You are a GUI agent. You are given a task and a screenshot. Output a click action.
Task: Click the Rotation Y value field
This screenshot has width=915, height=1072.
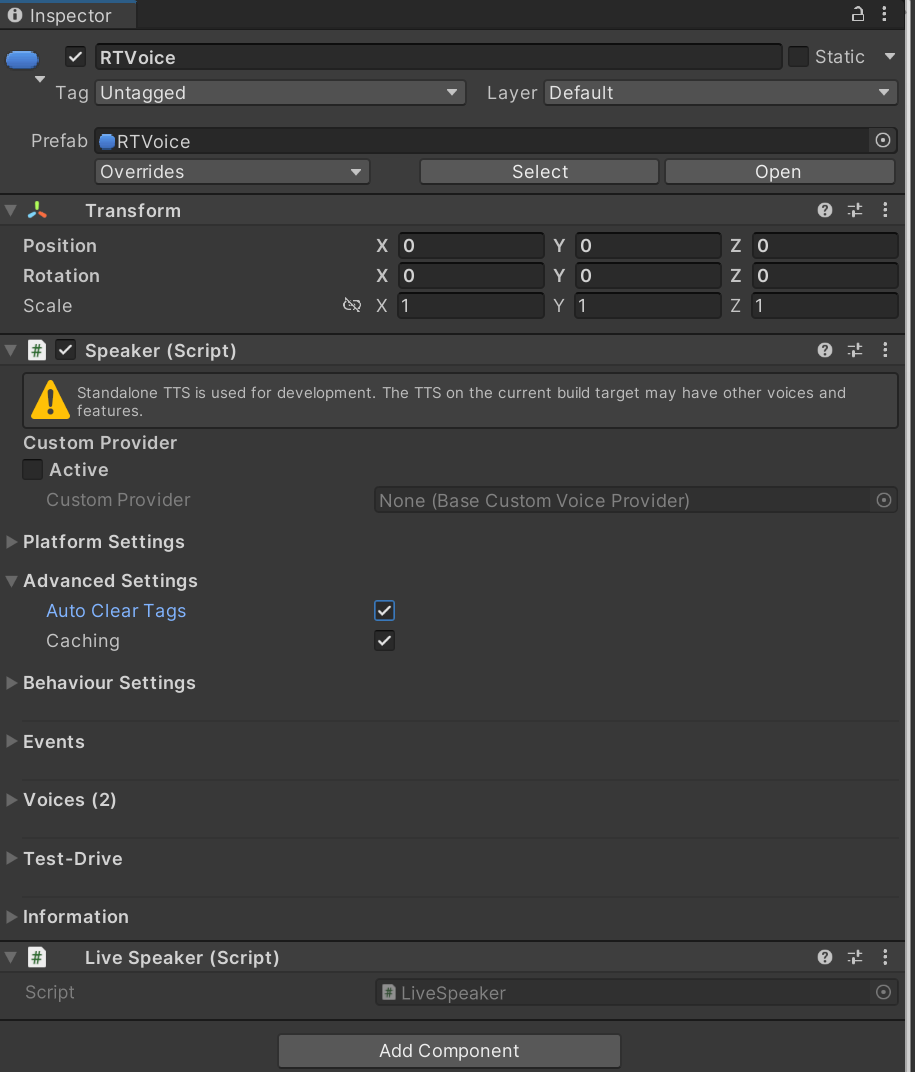tap(648, 276)
